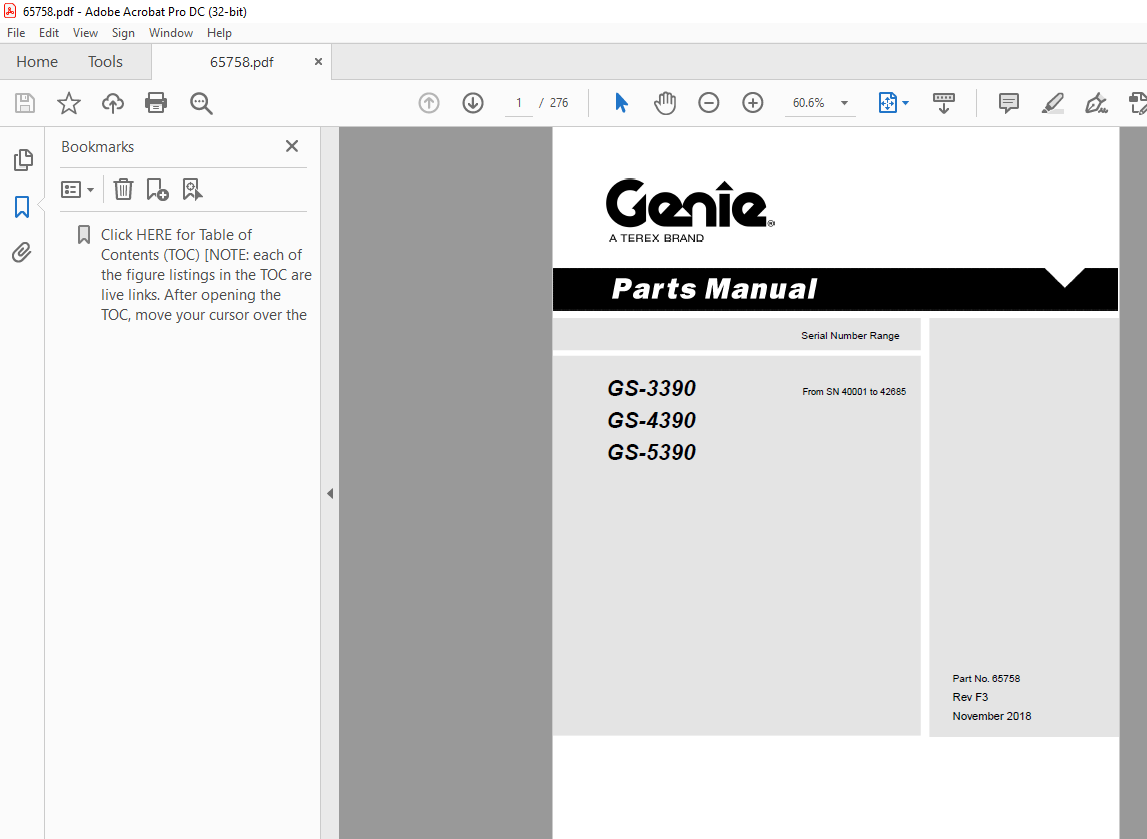
Task: Open Page Thumbnails panel
Action: tap(23, 159)
